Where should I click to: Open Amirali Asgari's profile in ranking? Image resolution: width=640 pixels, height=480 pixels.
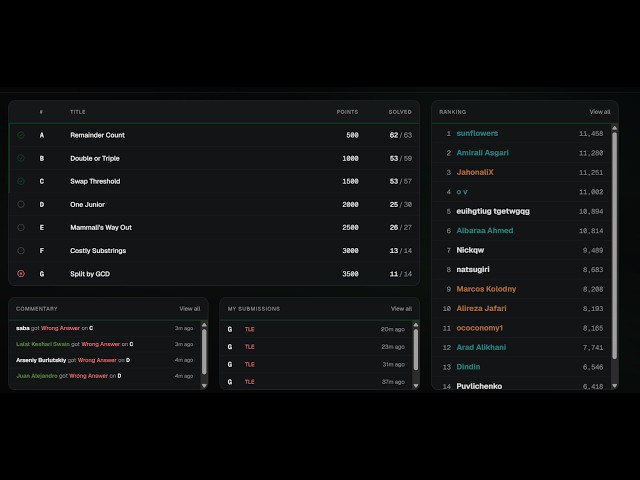tap(482, 153)
